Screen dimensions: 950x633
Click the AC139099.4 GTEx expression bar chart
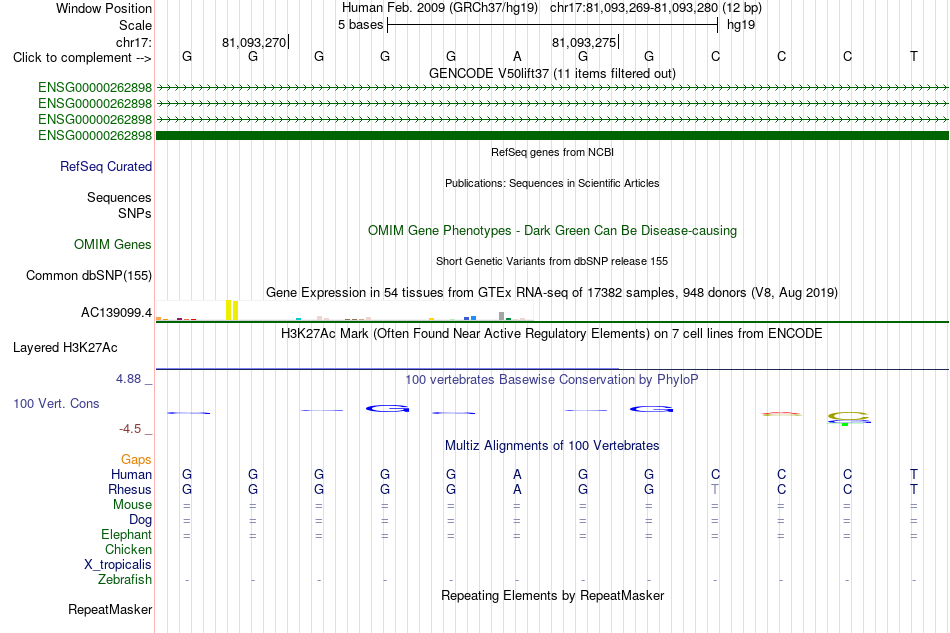coord(344,310)
